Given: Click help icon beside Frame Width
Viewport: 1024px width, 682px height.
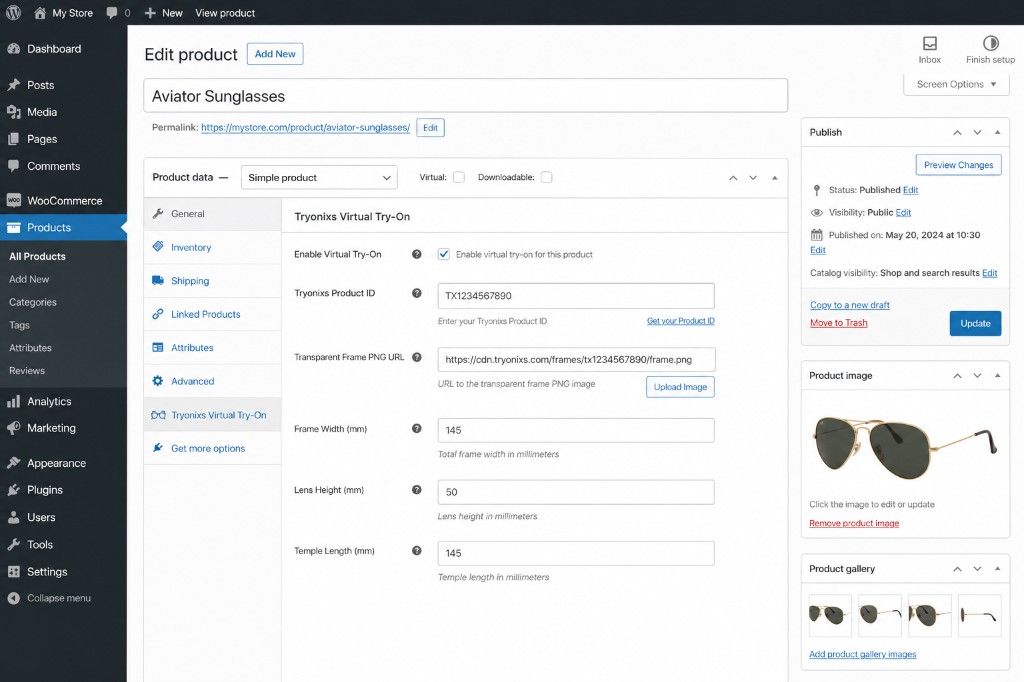Looking at the screenshot, I should coord(417,429).
